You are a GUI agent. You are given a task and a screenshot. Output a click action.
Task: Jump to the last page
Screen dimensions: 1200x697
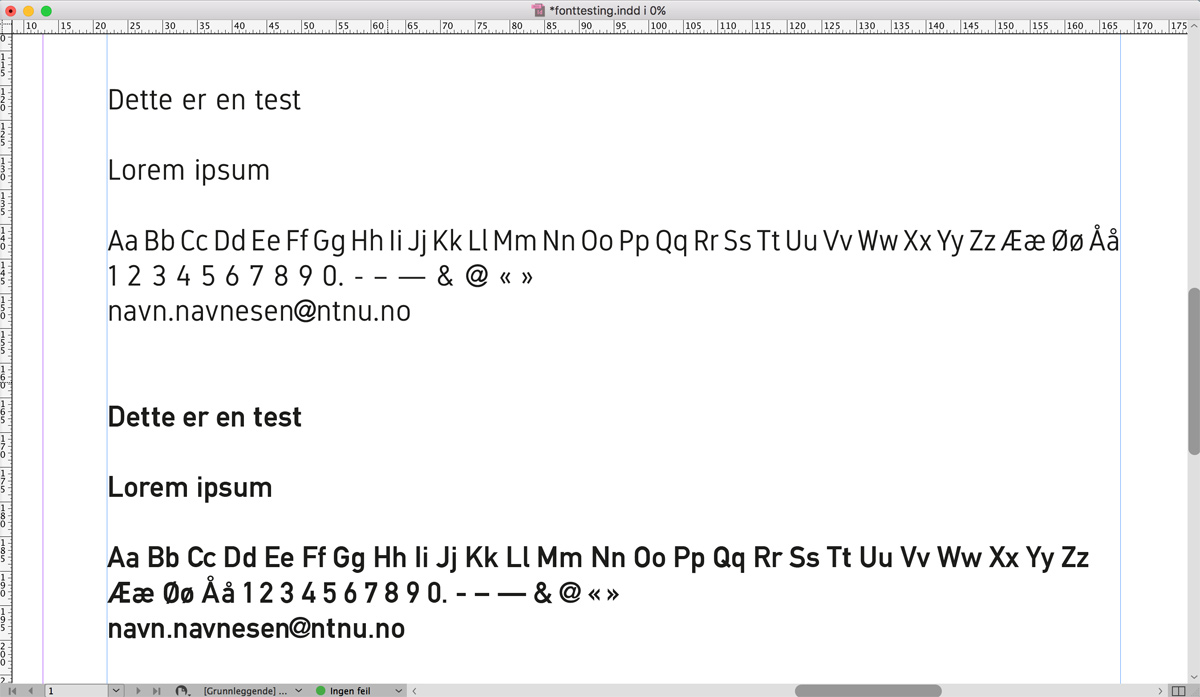pyautogui.click(x=156, y=691)
